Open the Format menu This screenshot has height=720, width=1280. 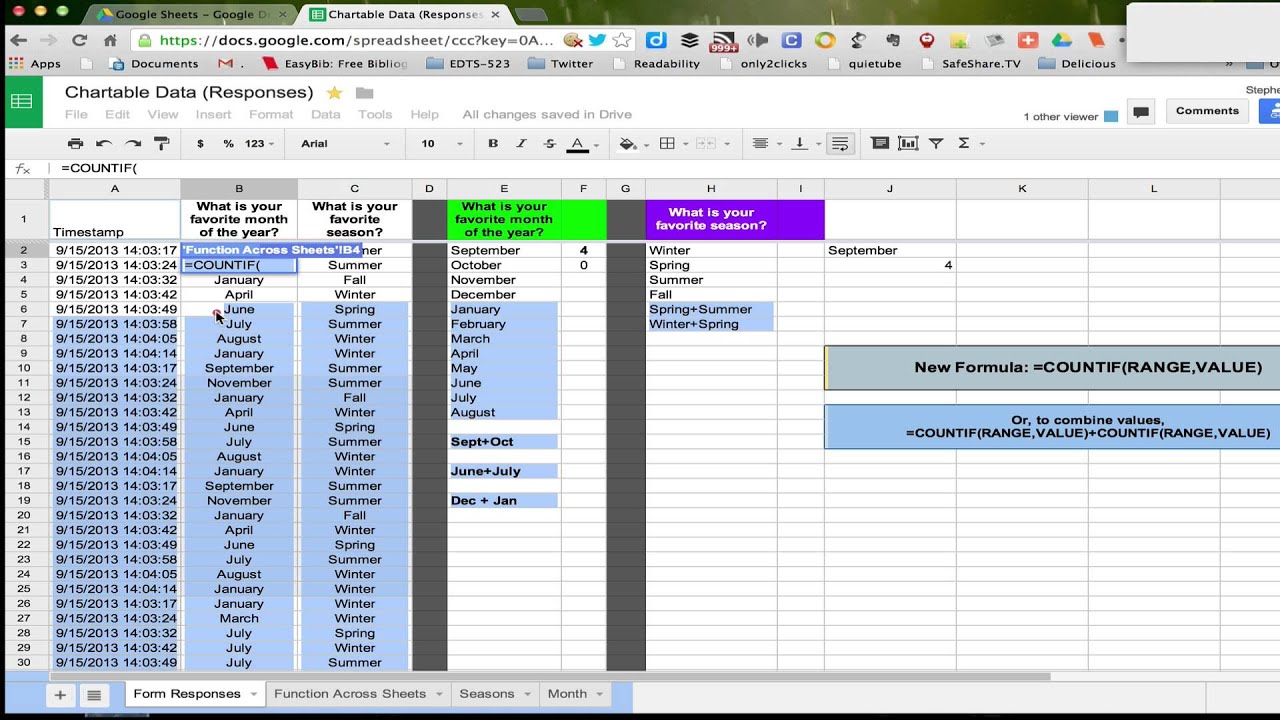(x=271, y=115)
